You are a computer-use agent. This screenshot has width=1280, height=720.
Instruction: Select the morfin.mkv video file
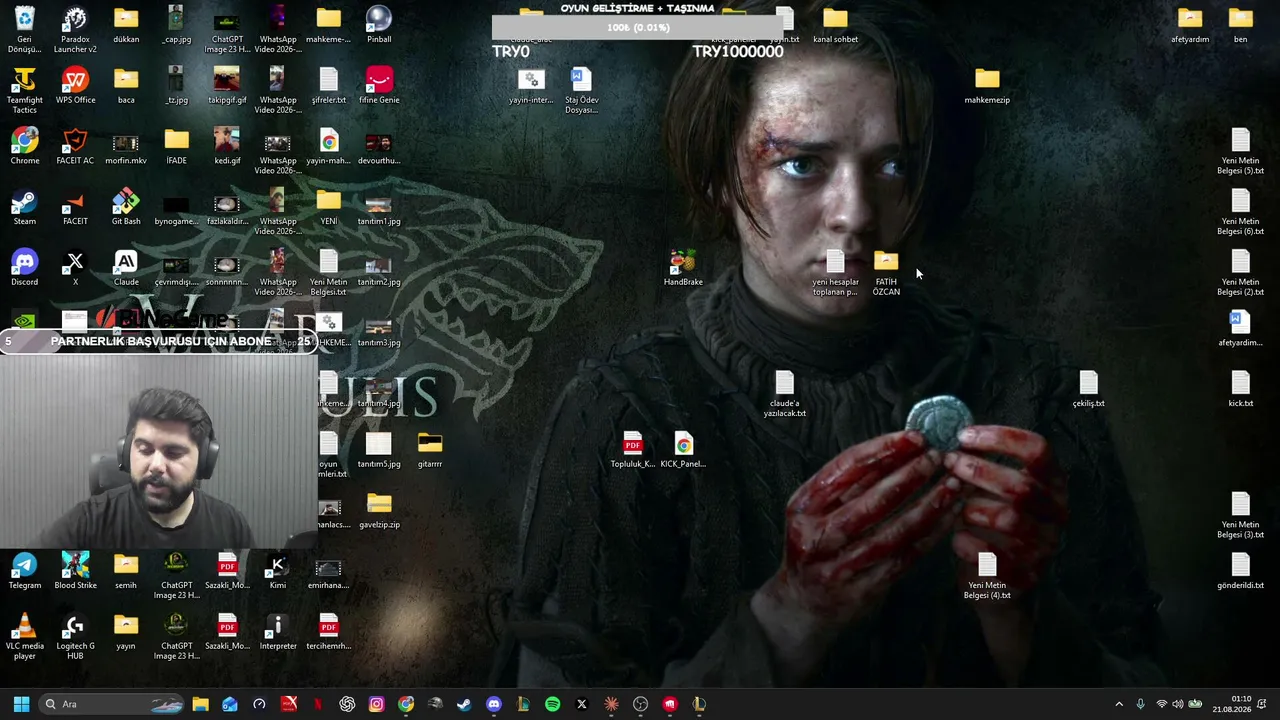coord(126,146)
